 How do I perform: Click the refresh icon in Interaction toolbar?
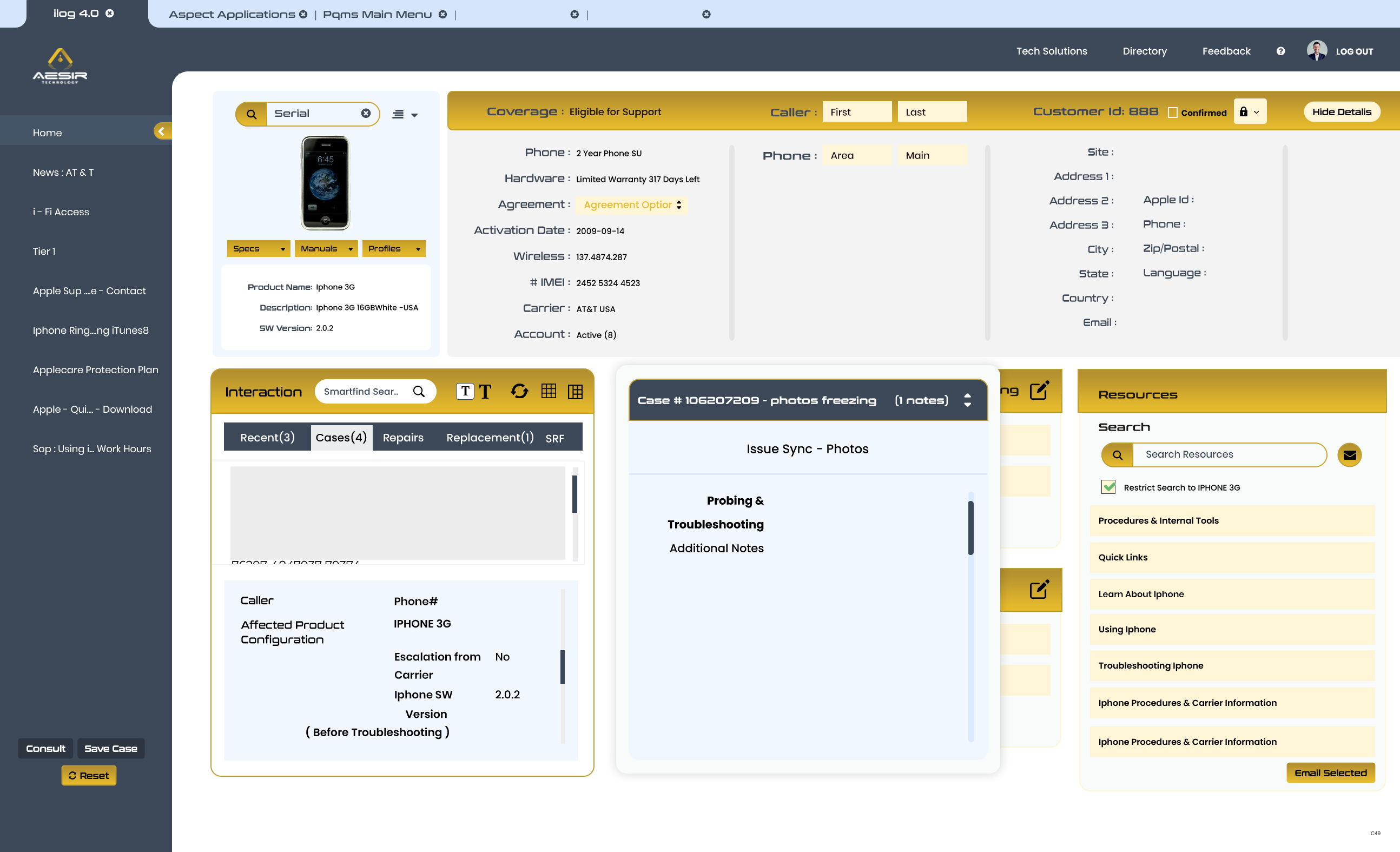519,391
